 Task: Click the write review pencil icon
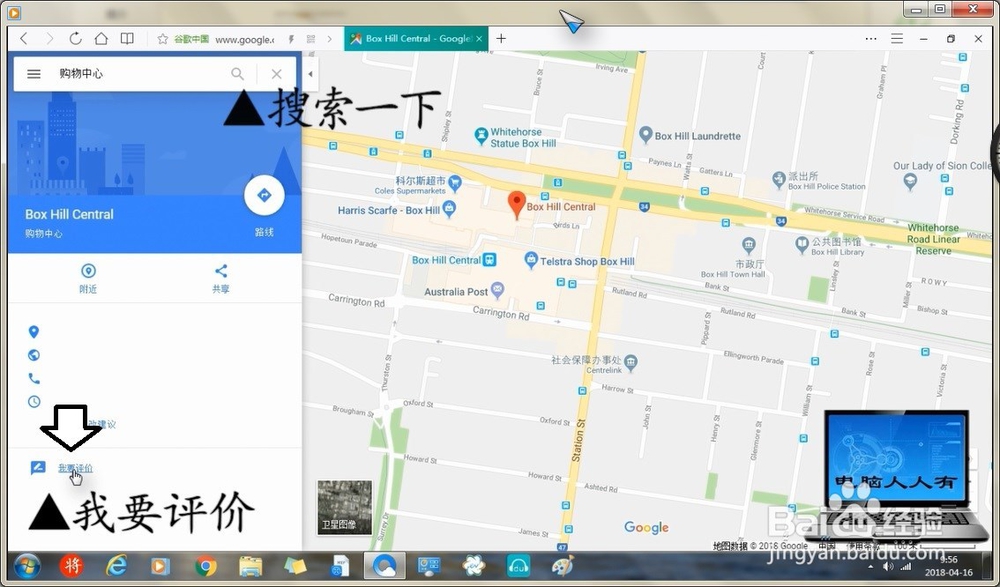pos(38,468)
